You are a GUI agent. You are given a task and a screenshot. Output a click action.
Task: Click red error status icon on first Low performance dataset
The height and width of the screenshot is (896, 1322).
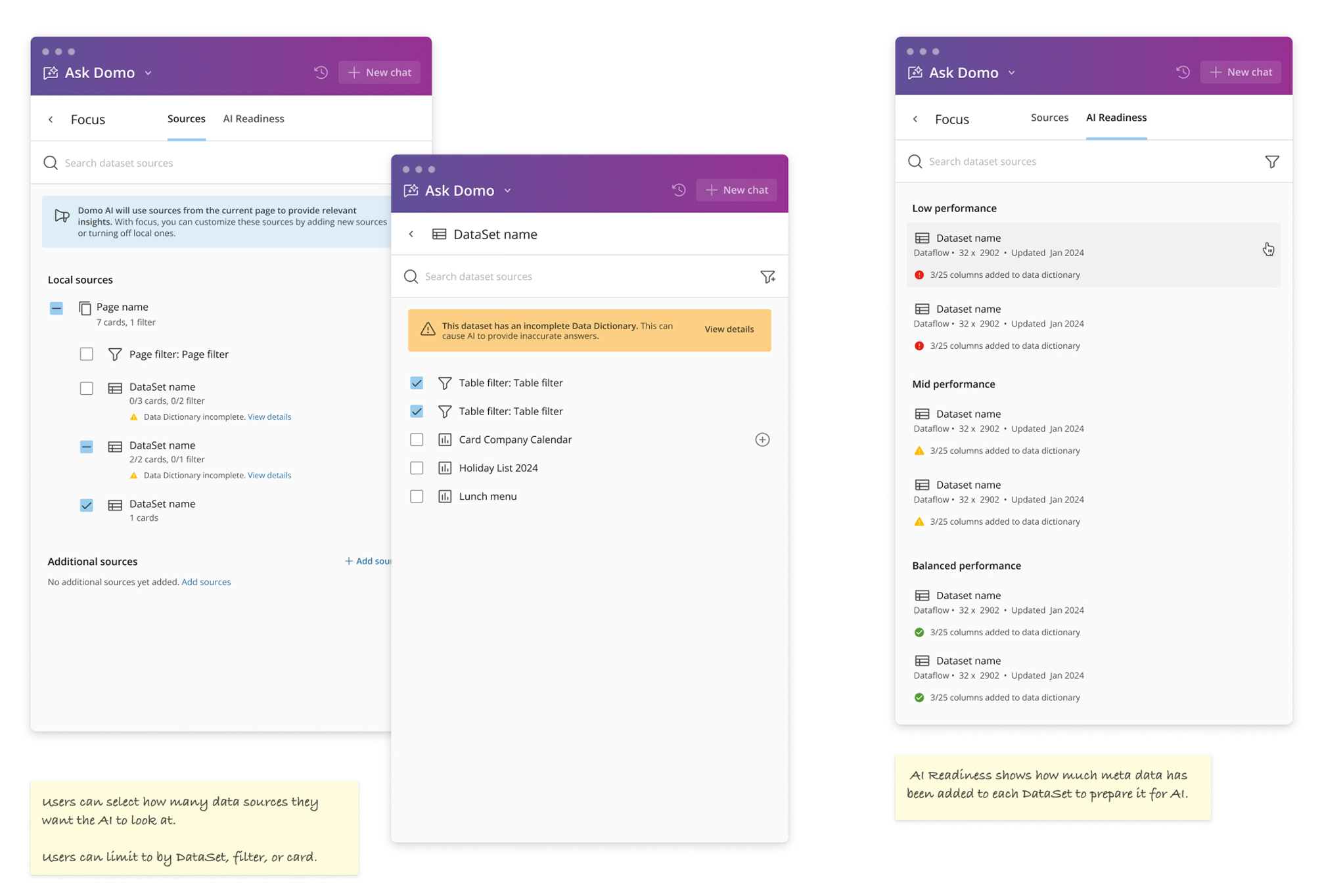click(919, 275)
